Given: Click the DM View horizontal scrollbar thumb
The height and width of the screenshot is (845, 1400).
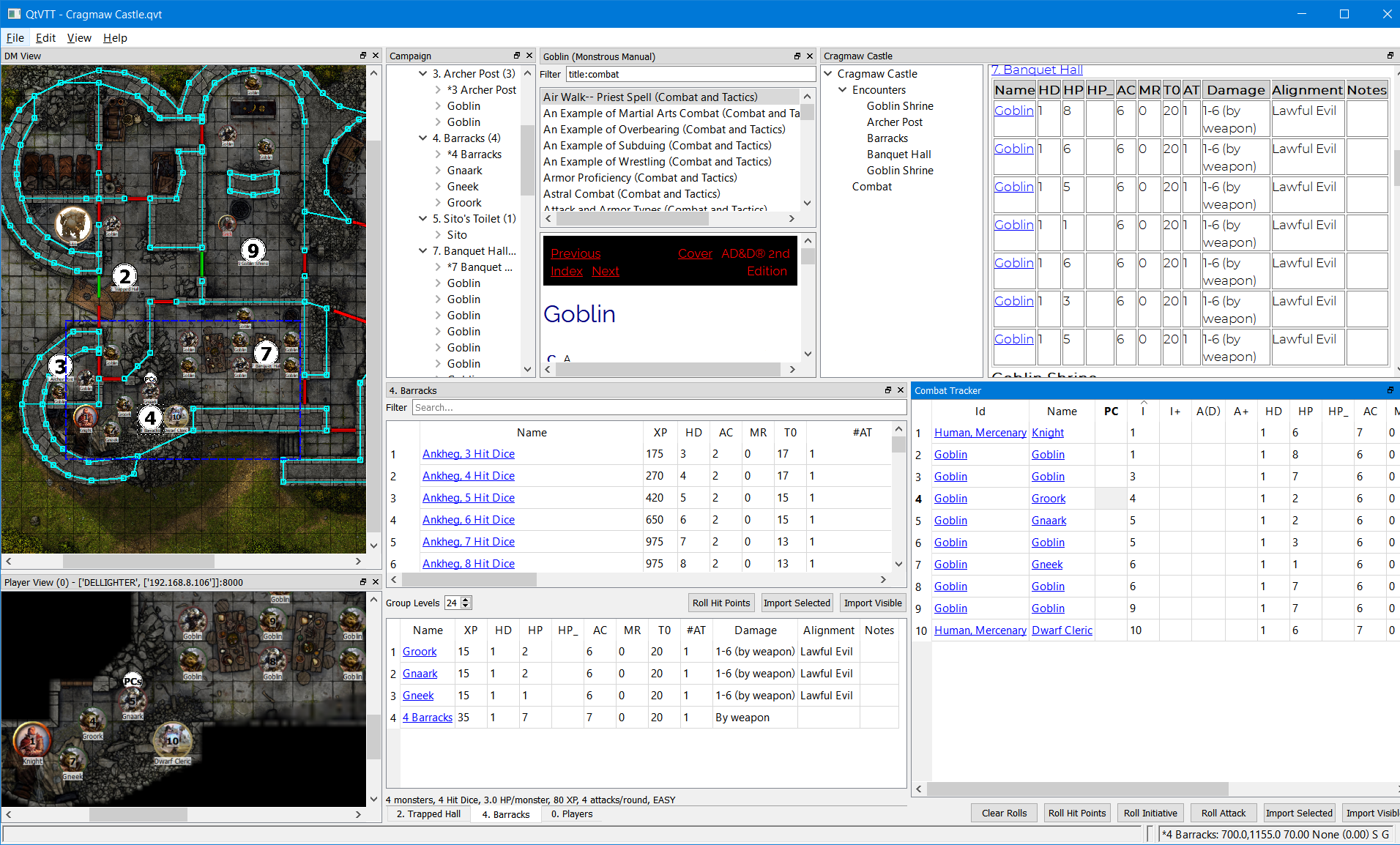Looking at the screenshot, I should [x=138, y=561].
